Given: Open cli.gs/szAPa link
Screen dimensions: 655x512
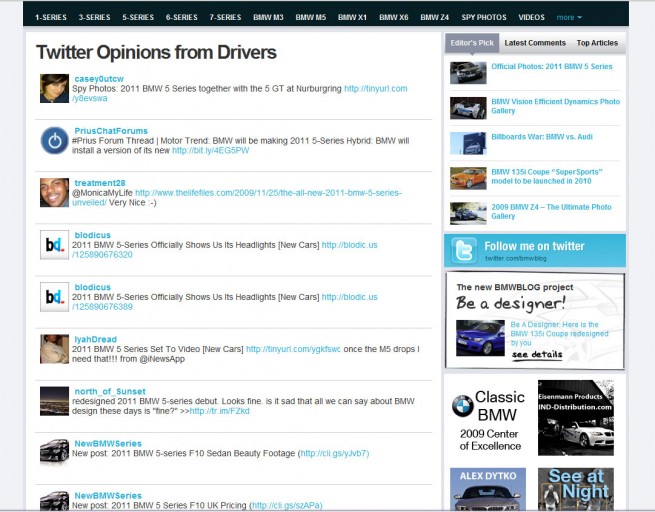Looking at the screenshot, I should (x=286, y=505).
